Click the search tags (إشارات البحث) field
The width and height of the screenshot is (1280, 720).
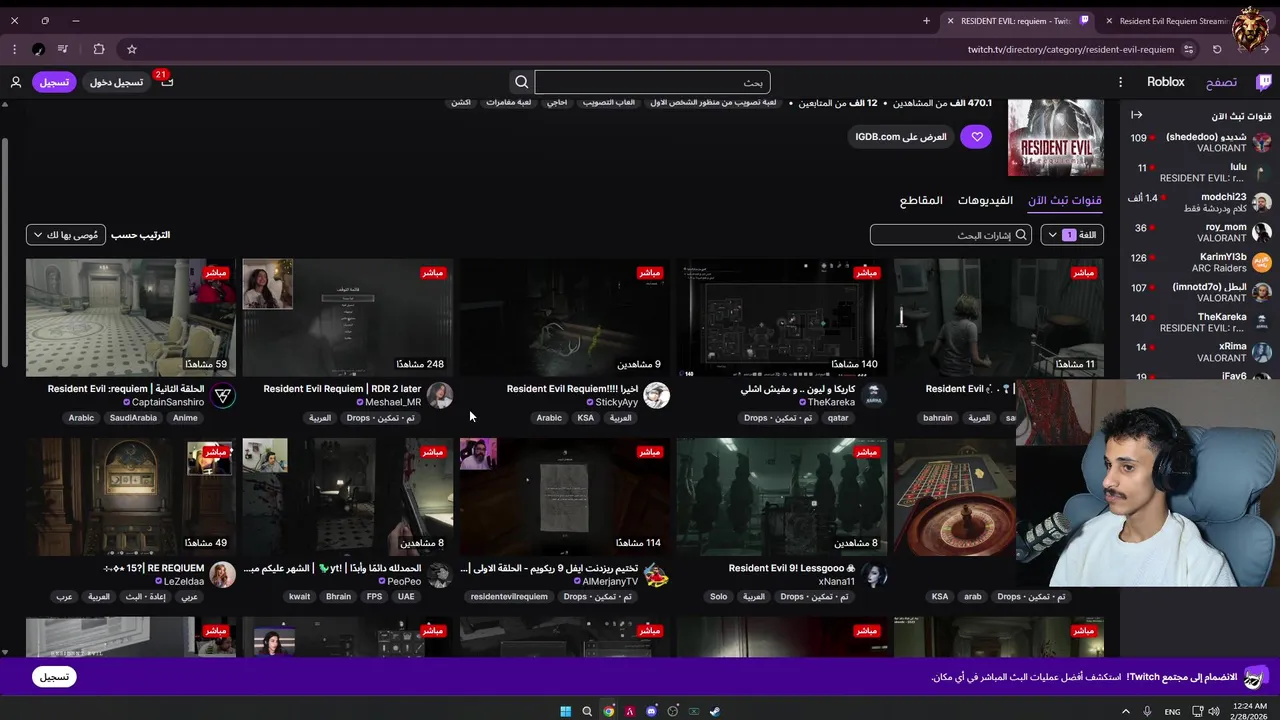point(950,234)
